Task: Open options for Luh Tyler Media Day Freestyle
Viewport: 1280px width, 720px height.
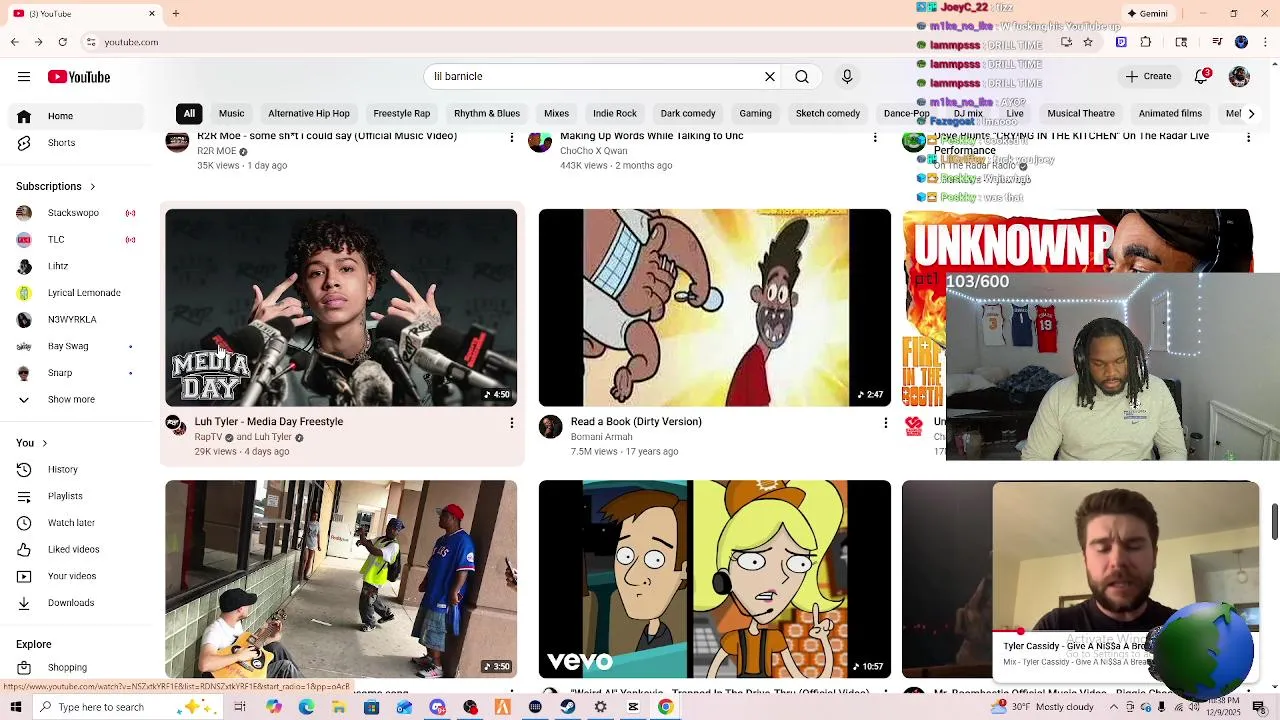Action: coord(511,423)
